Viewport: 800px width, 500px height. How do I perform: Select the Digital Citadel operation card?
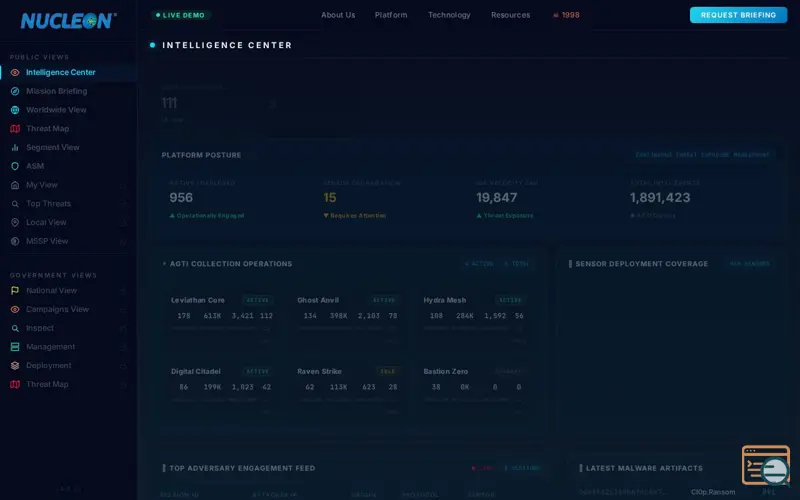pos(222,389)
